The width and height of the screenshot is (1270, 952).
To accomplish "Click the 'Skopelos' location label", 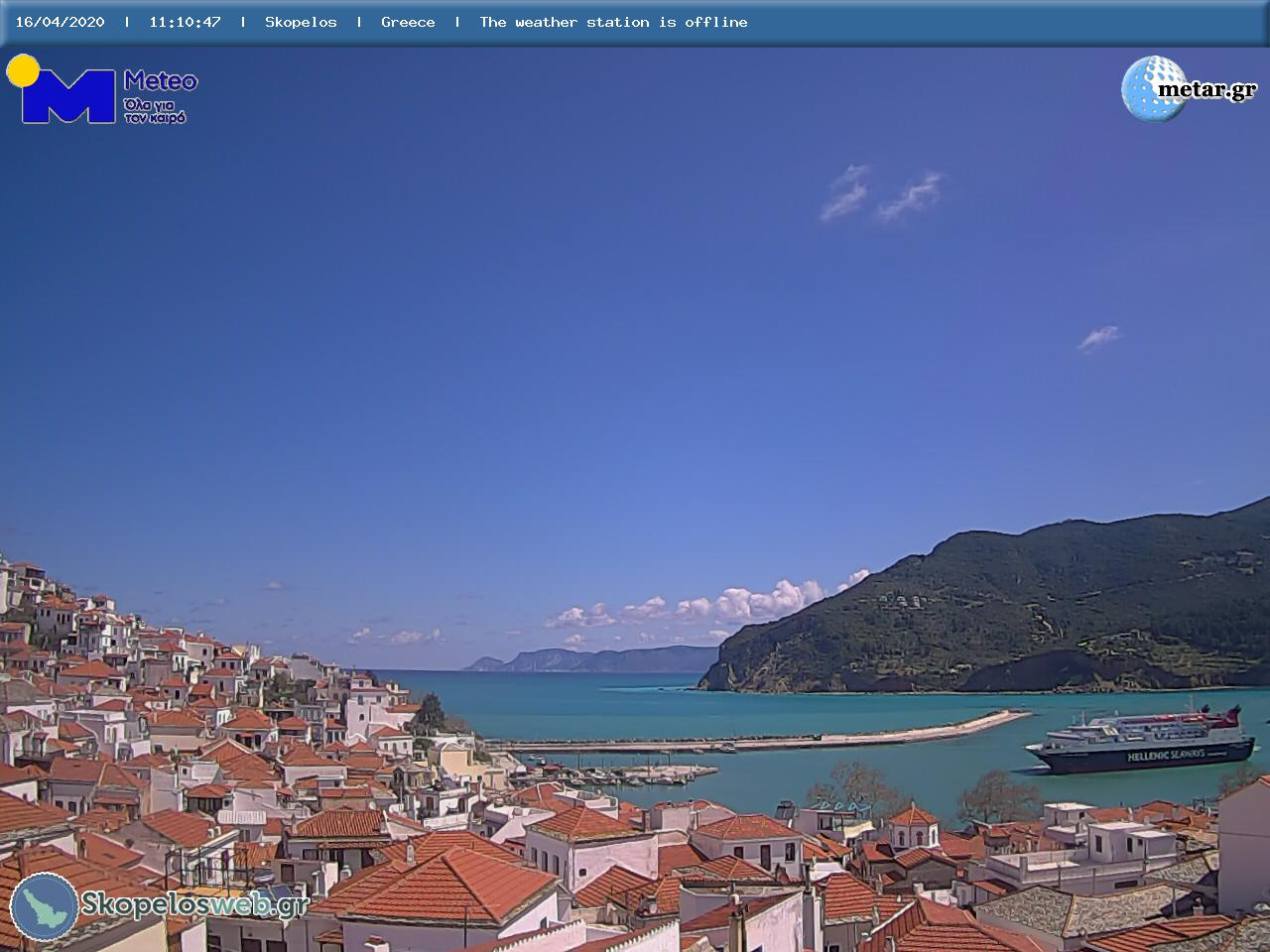I will [301, 22].
